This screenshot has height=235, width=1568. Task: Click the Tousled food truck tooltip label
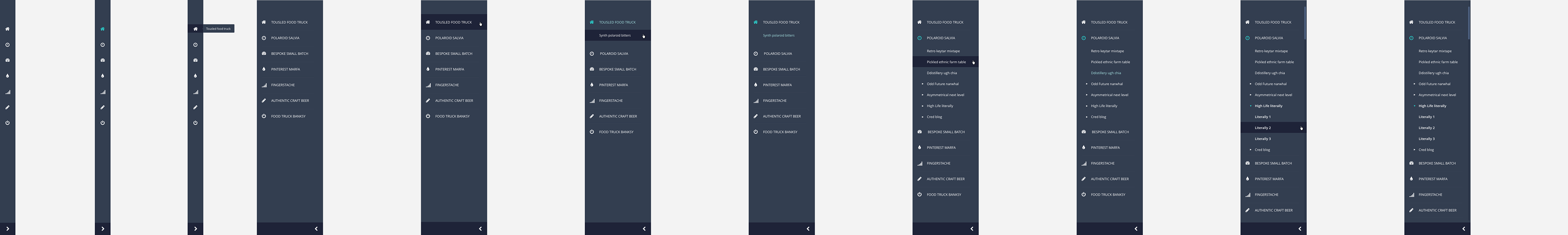218,29
